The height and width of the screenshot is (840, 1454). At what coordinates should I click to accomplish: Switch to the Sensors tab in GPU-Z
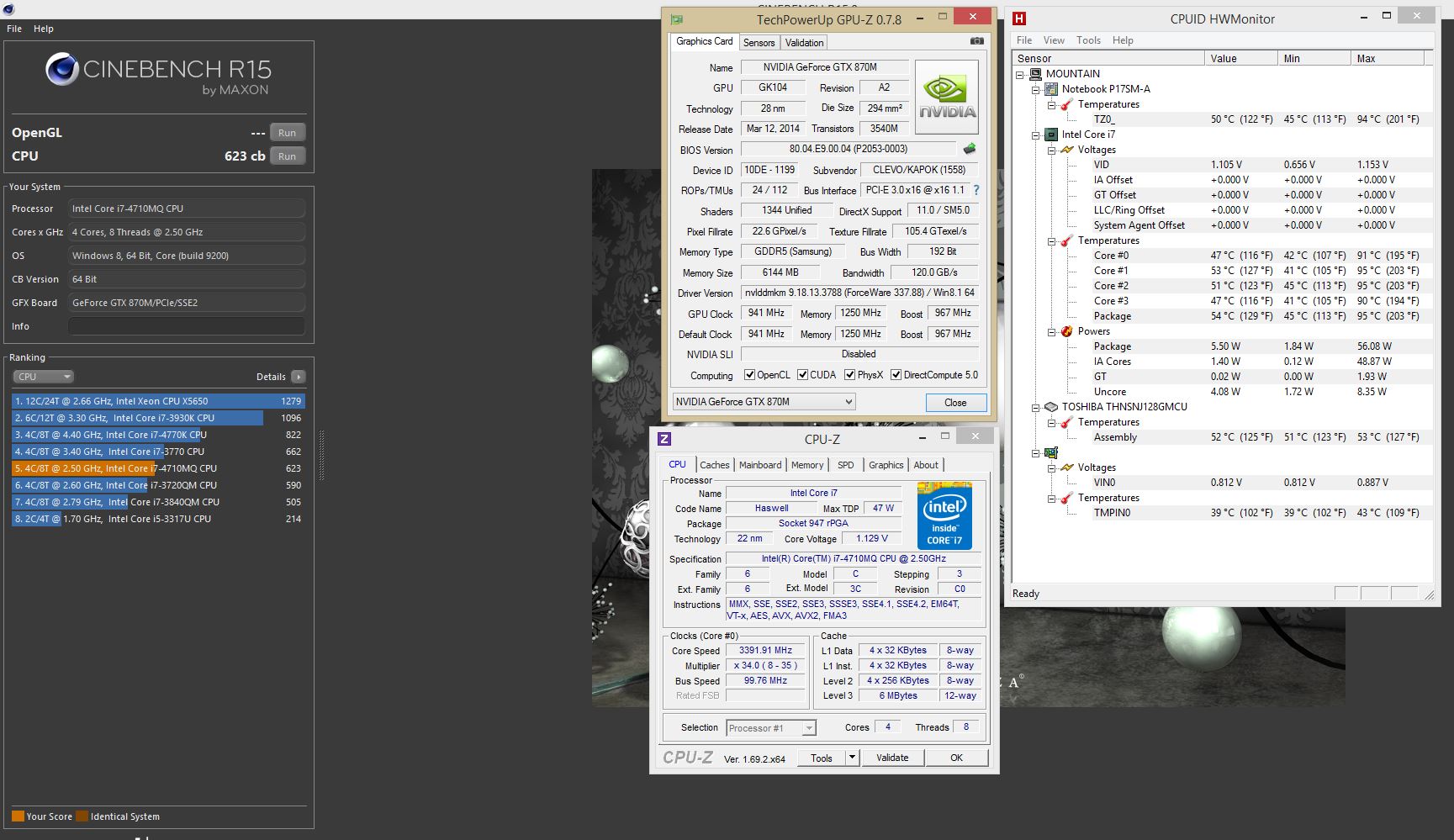759,43
